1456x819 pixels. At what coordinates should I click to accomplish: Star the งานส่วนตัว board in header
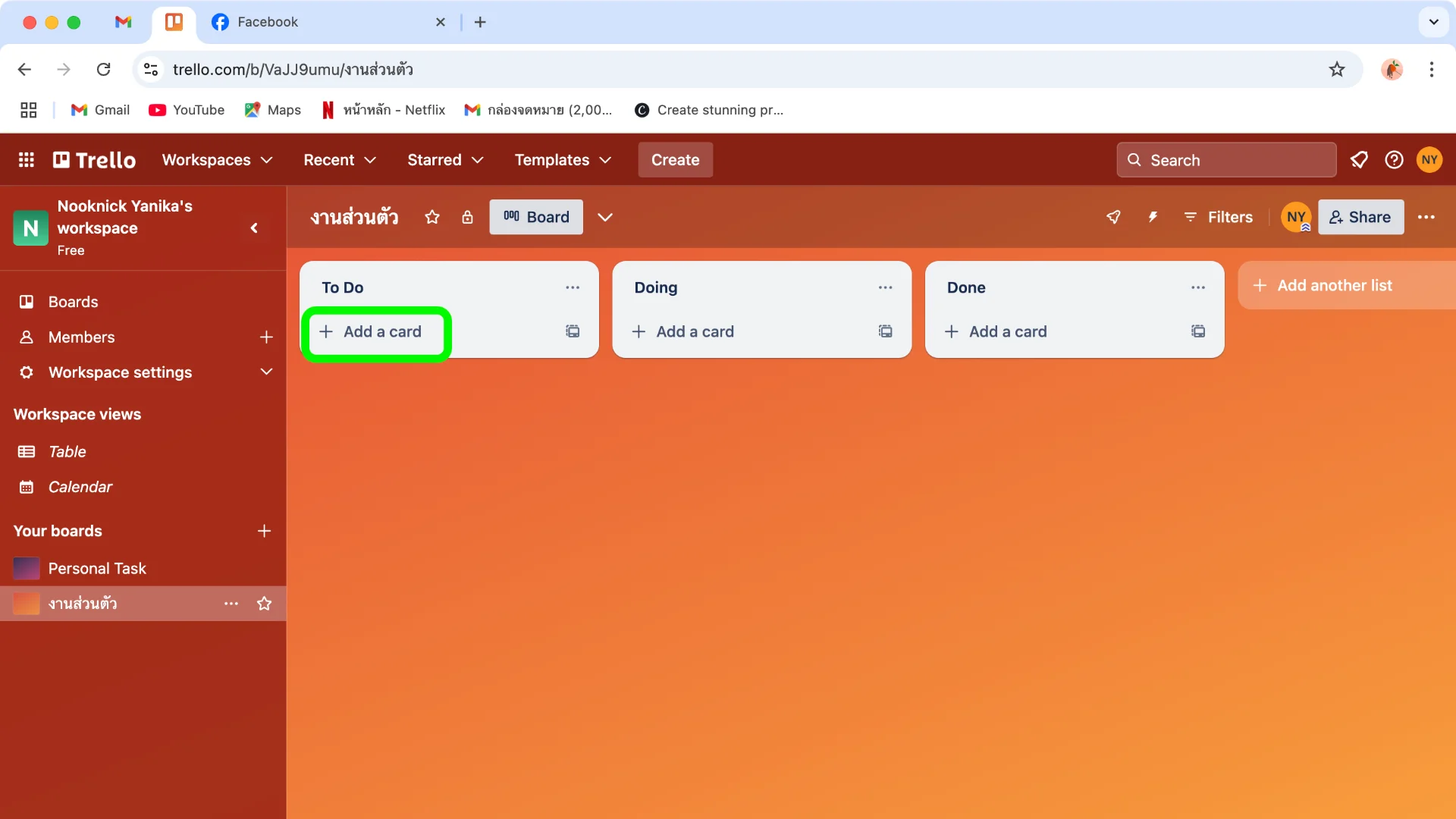tap(432, 217)
